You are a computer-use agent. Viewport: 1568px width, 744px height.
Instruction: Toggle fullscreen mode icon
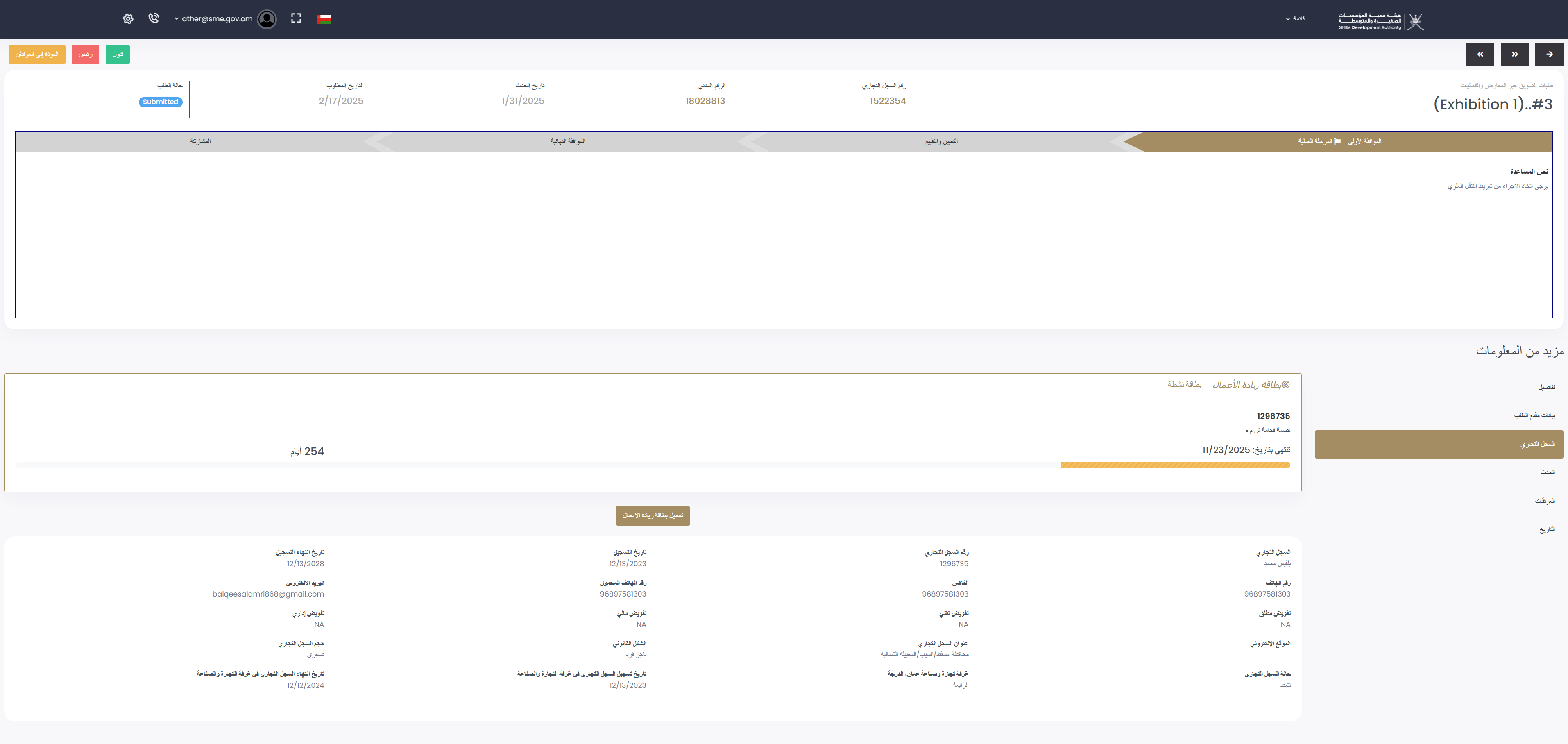(296, 18)
